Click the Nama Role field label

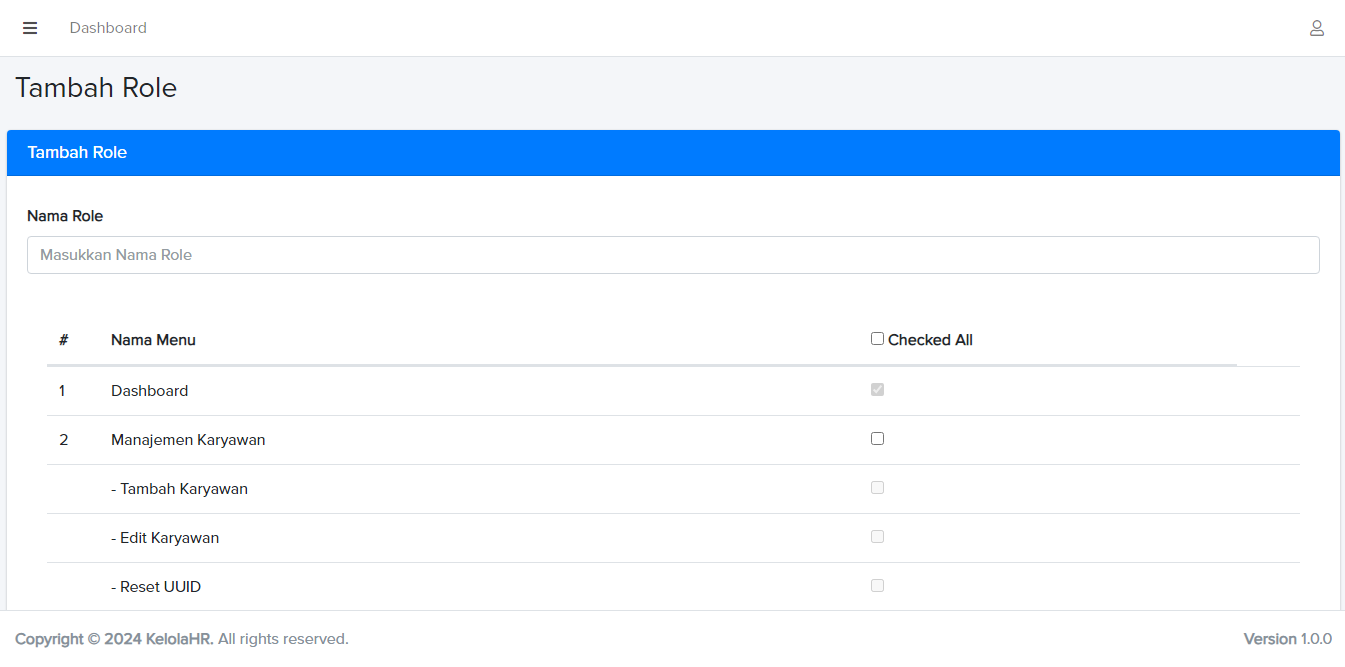[x=65, y=216]
